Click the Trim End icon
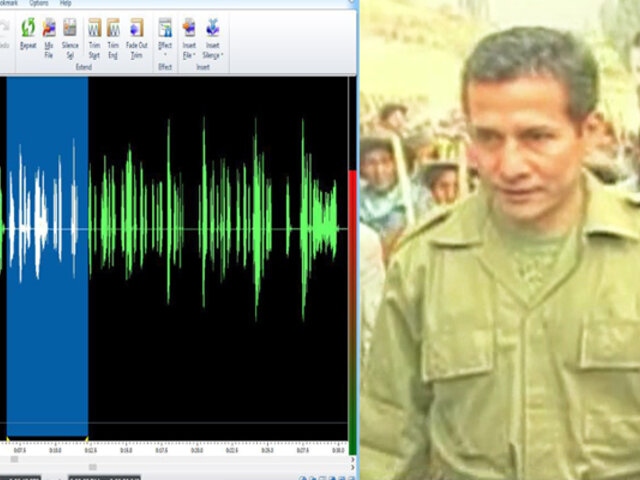 (113, 35)
